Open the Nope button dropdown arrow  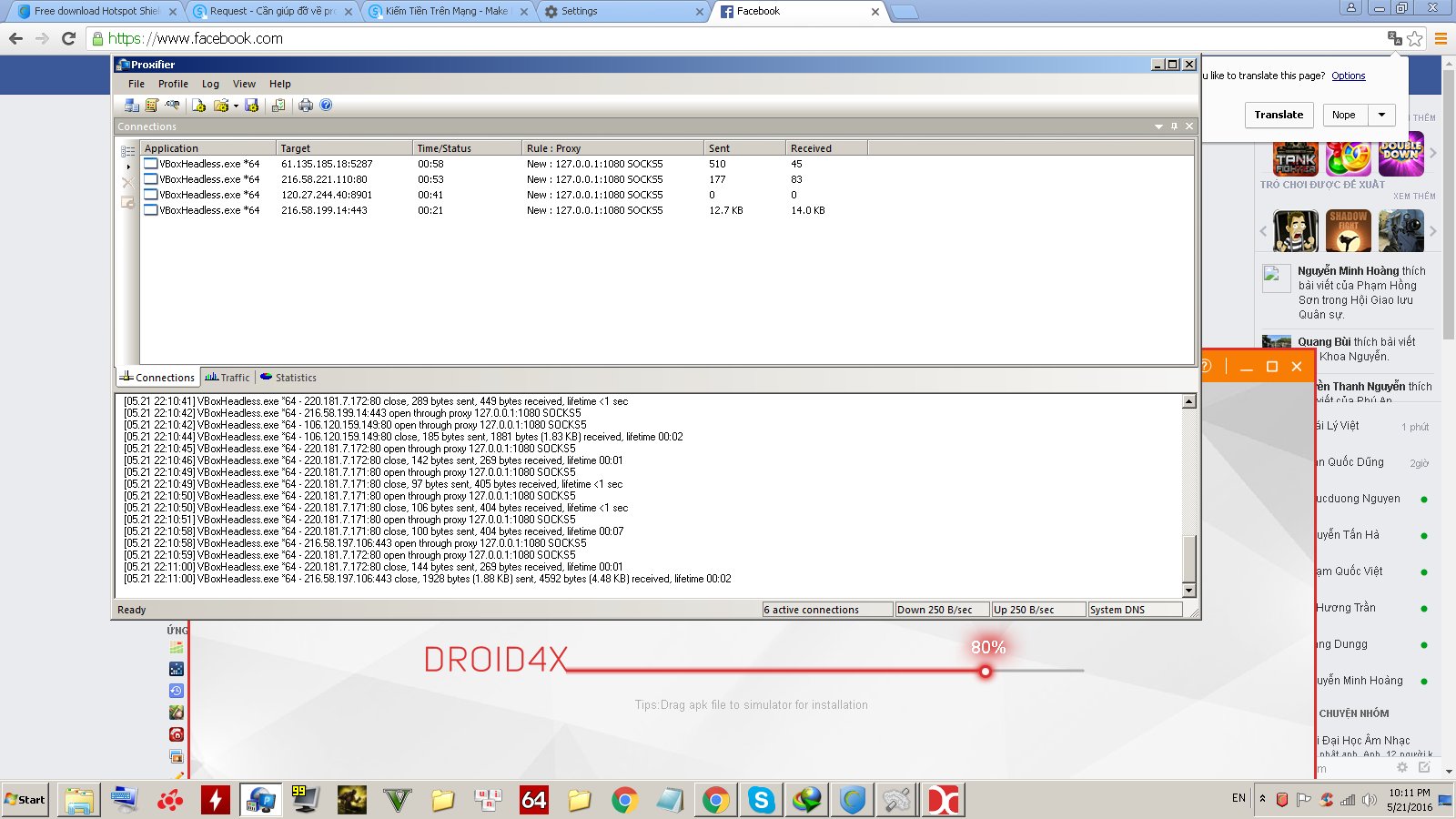(x=1382, y=115)
